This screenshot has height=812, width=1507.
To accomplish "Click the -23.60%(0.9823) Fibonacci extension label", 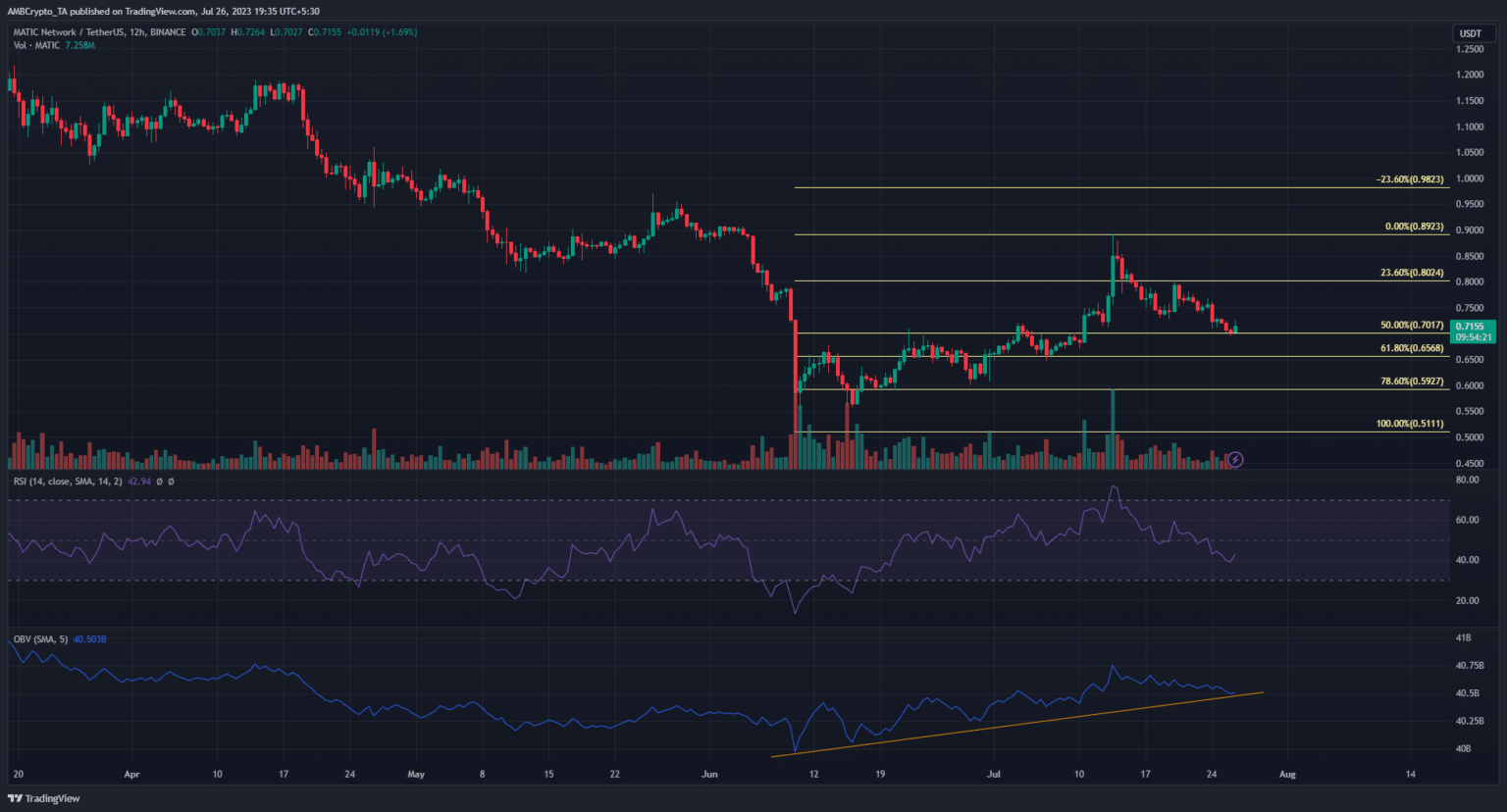I will (x=1410, y=180).
